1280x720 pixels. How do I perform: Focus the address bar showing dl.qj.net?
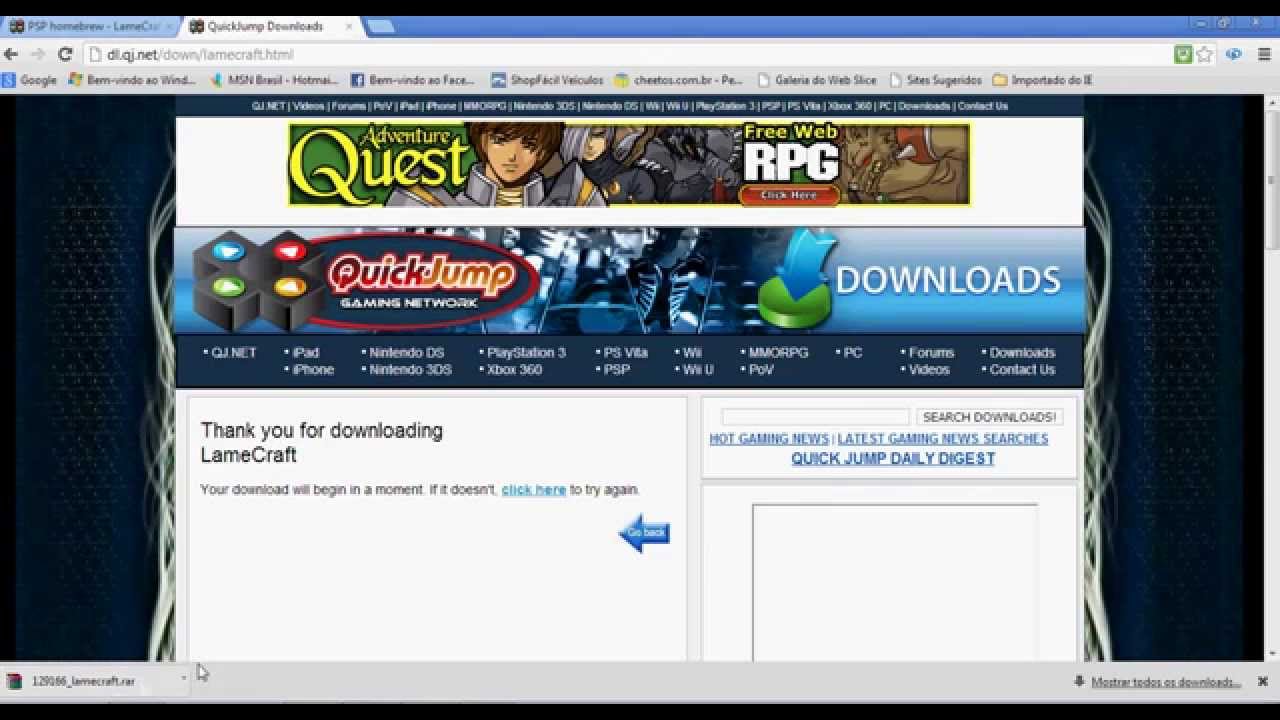(630, 55)
